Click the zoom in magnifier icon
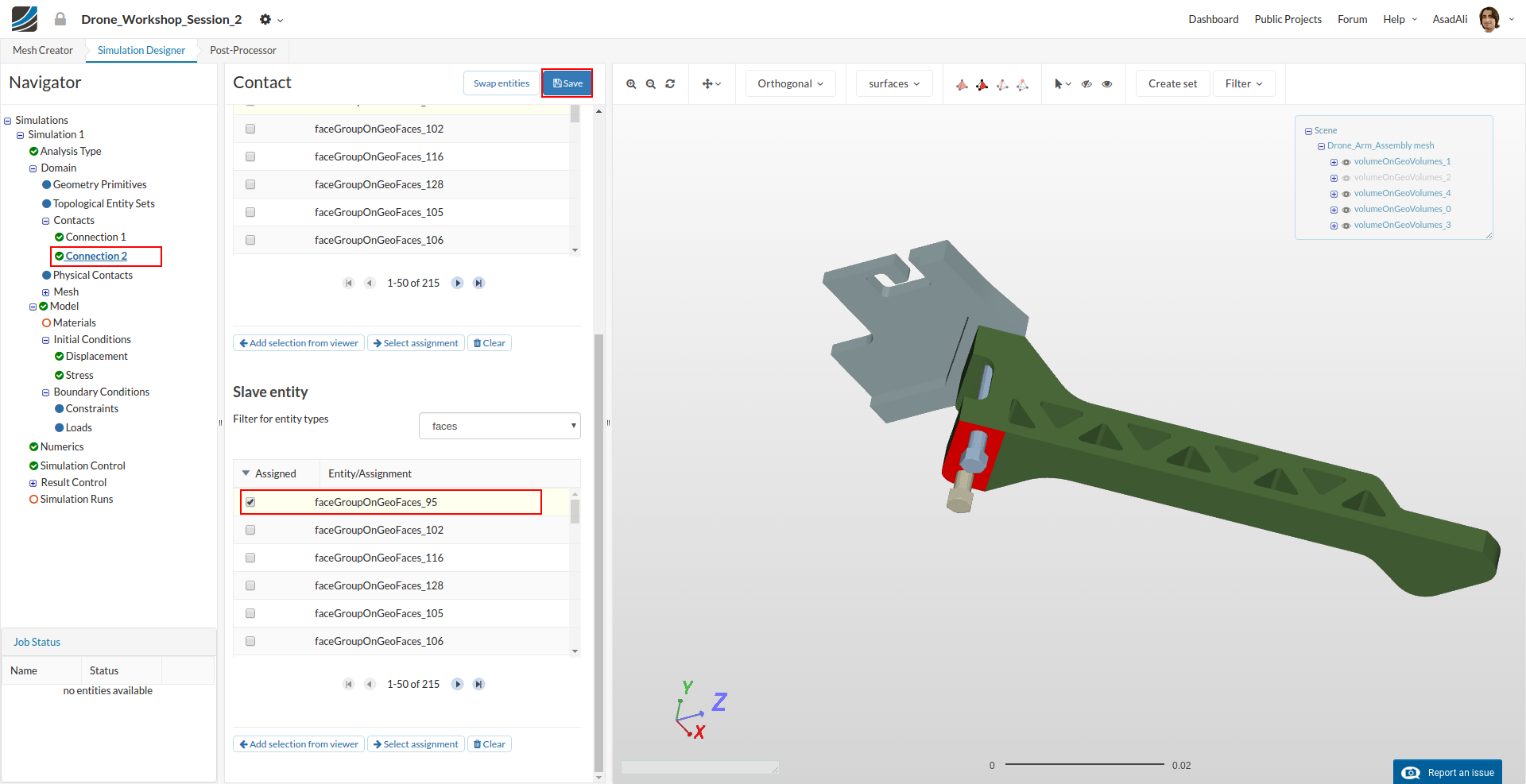 click(631, 84)
